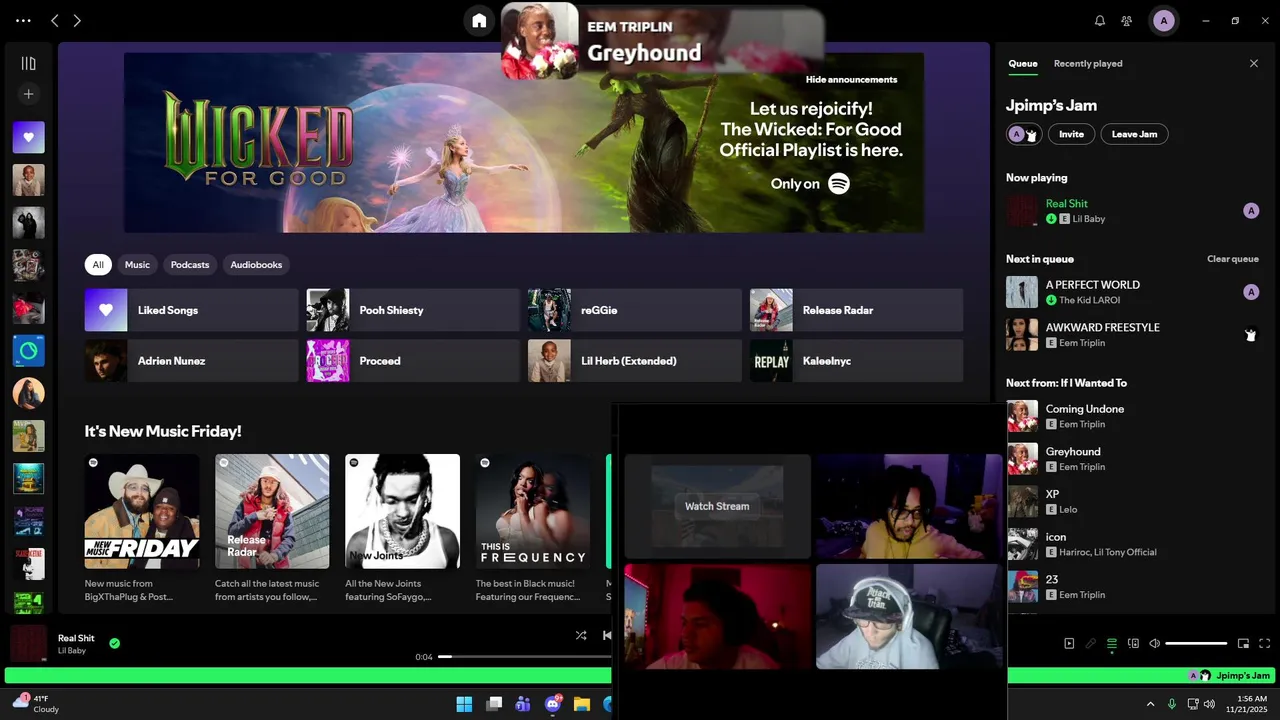Screen dimensions: 1280x720
Task: Filter home by Music
Action: tap(137, 265)
